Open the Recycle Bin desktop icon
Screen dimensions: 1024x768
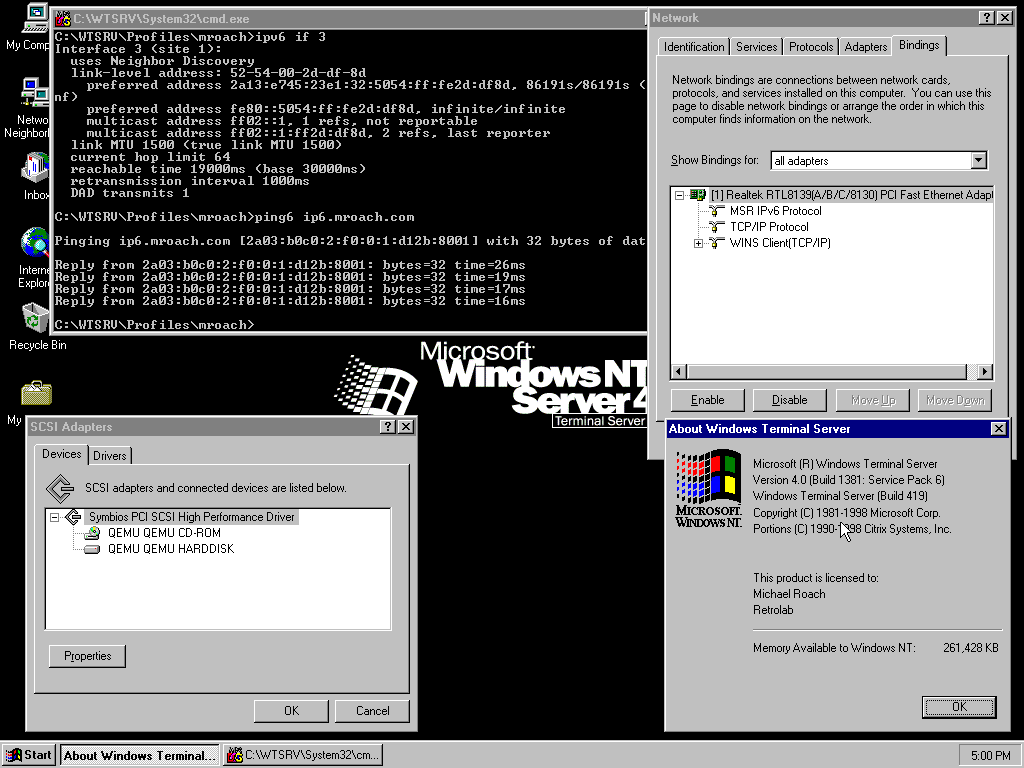(35, 318)
